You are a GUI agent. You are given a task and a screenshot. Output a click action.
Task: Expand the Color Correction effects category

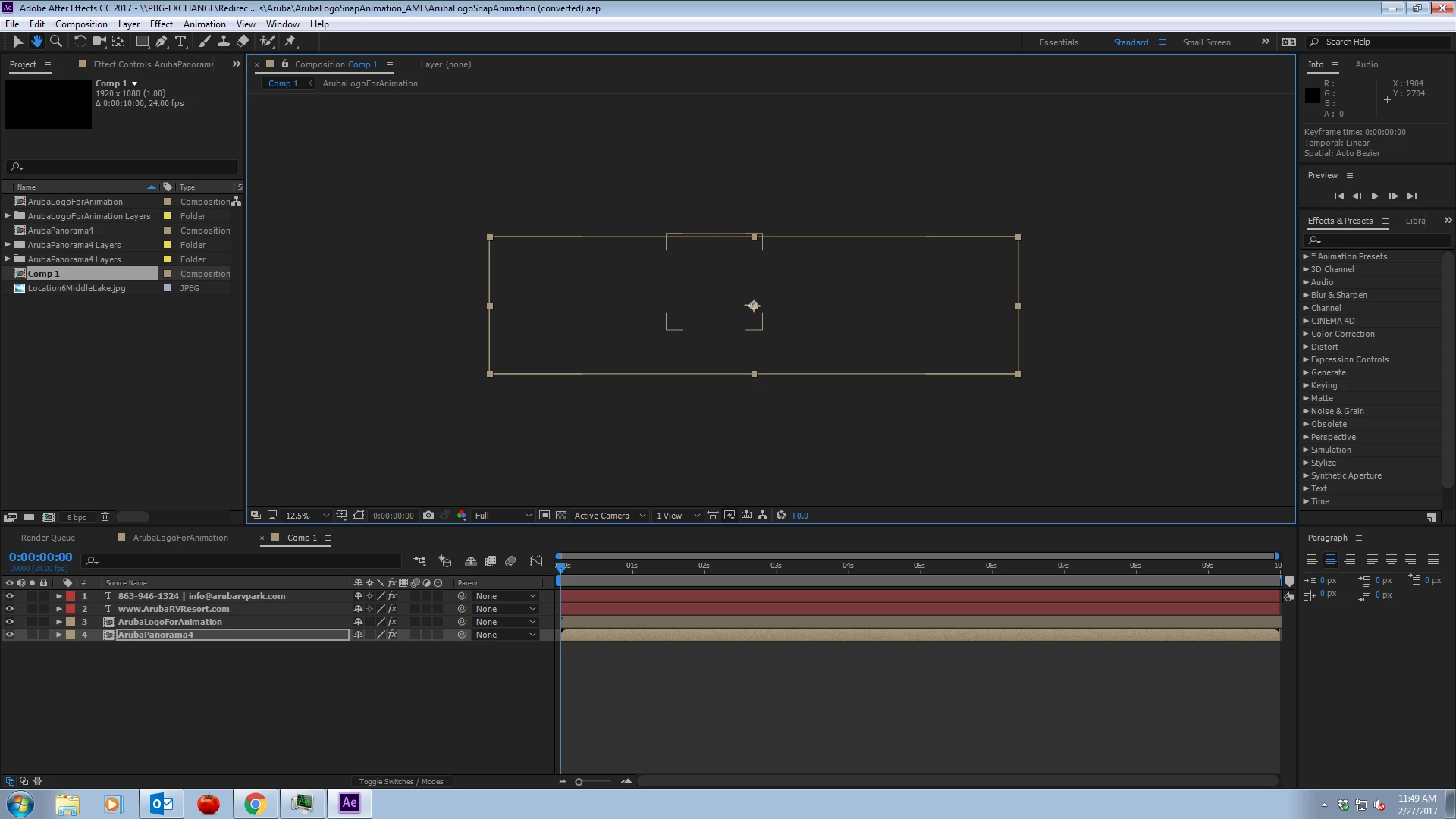click(x=1306, y=334)
